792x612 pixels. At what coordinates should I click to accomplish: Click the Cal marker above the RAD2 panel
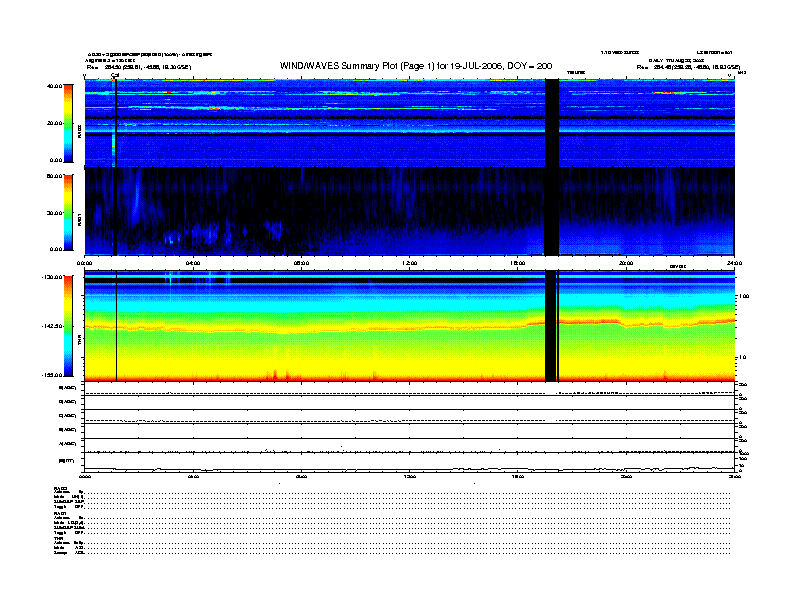(x=115, y=76)
